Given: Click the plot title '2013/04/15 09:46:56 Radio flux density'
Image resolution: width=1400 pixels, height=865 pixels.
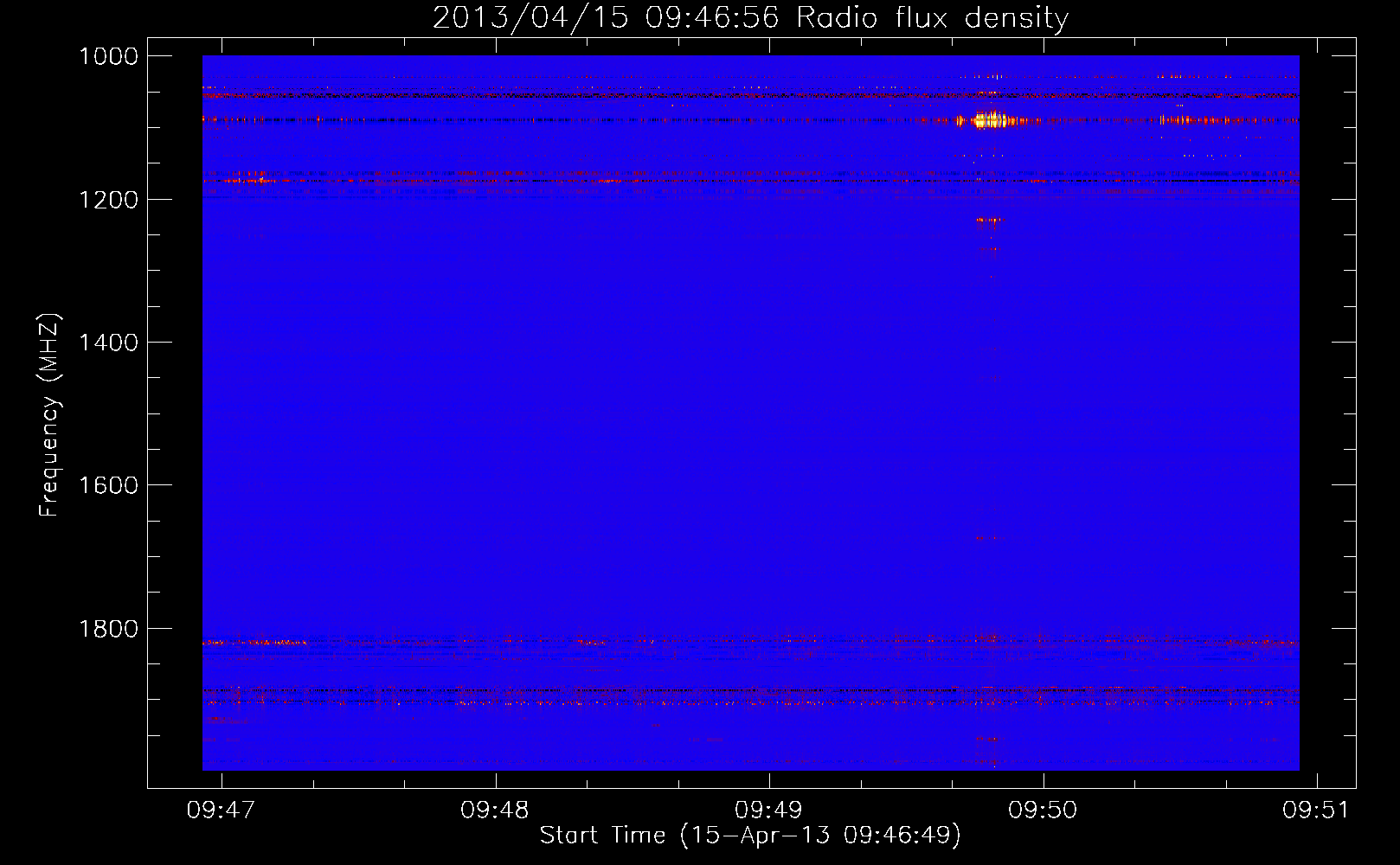Looking at the screenshot, I should (x=750, y=17).
